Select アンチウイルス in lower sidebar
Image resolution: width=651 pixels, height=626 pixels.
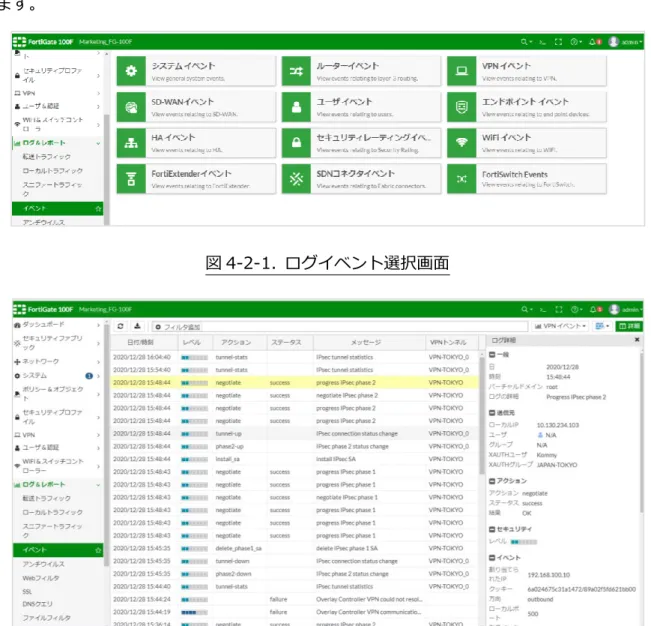tap(44, 564)
